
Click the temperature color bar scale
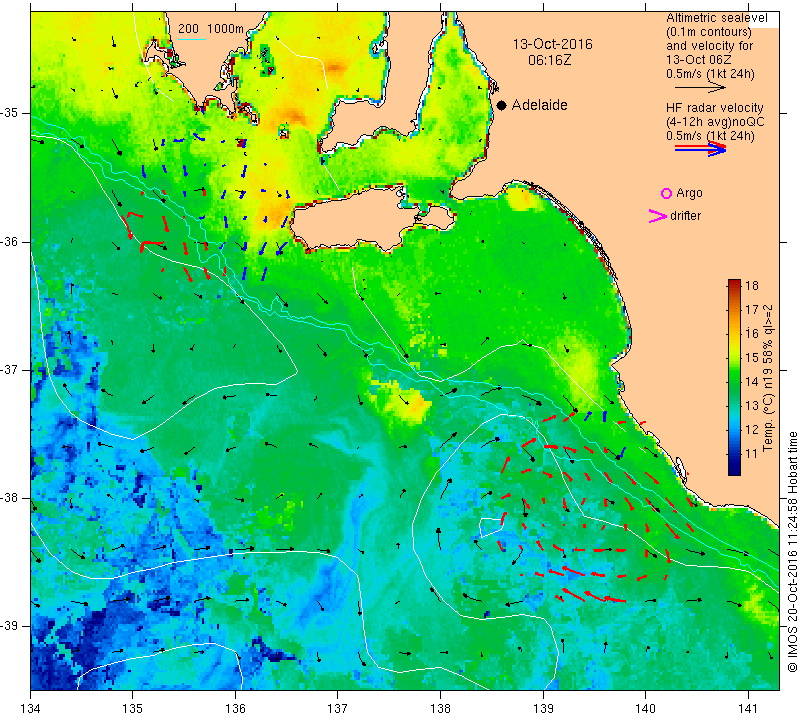coord(734,377)
